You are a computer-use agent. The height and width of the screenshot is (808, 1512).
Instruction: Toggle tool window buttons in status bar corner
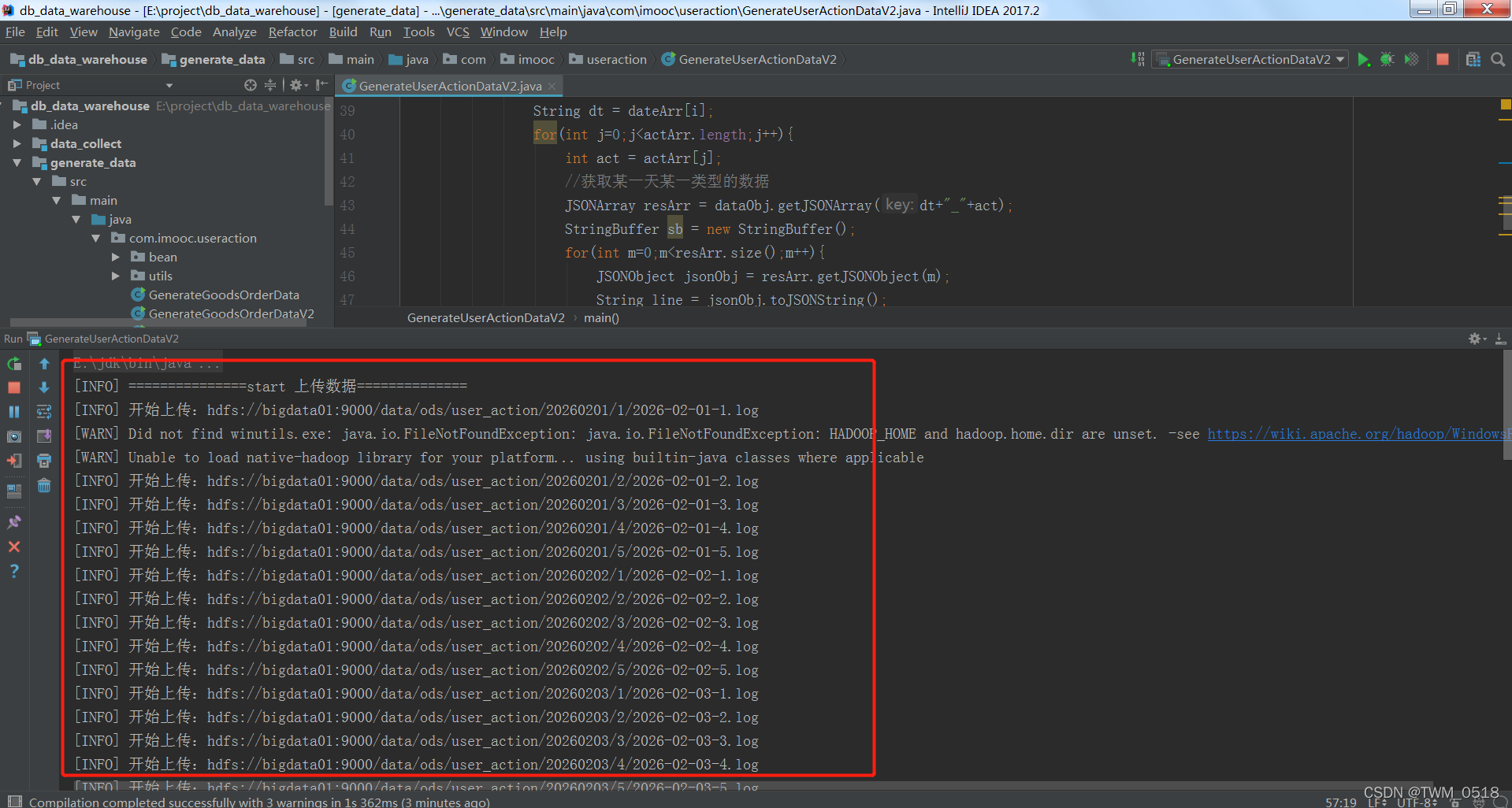tap(14, 801)
